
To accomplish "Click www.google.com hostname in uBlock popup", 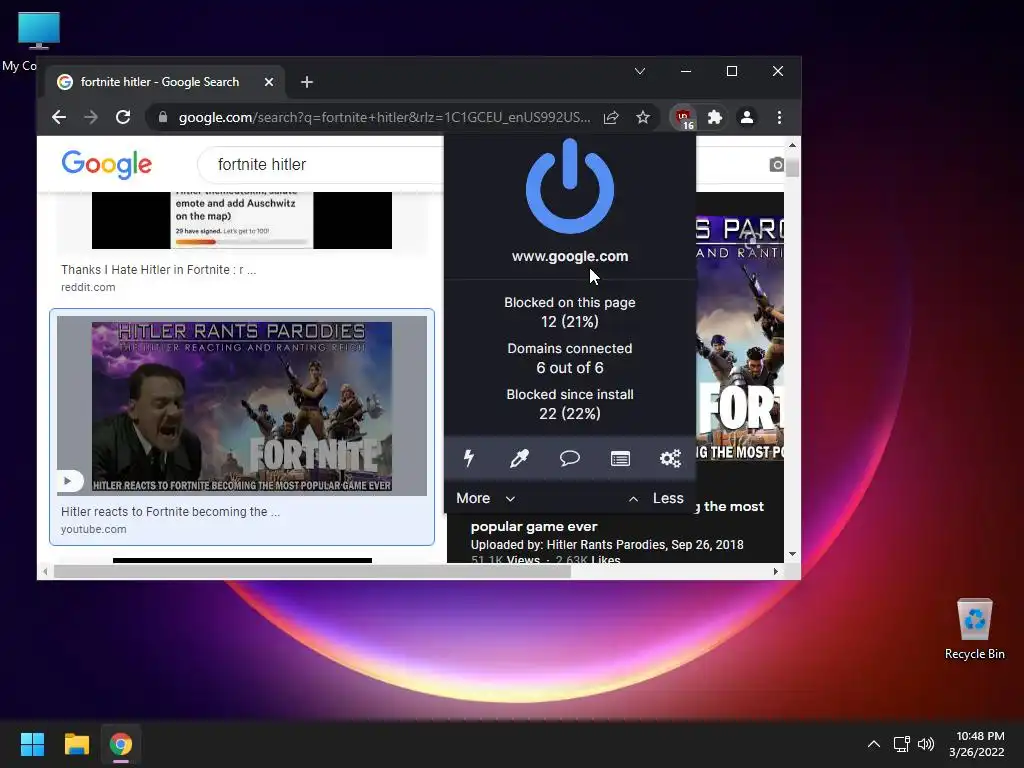I will tap(569, 257).
